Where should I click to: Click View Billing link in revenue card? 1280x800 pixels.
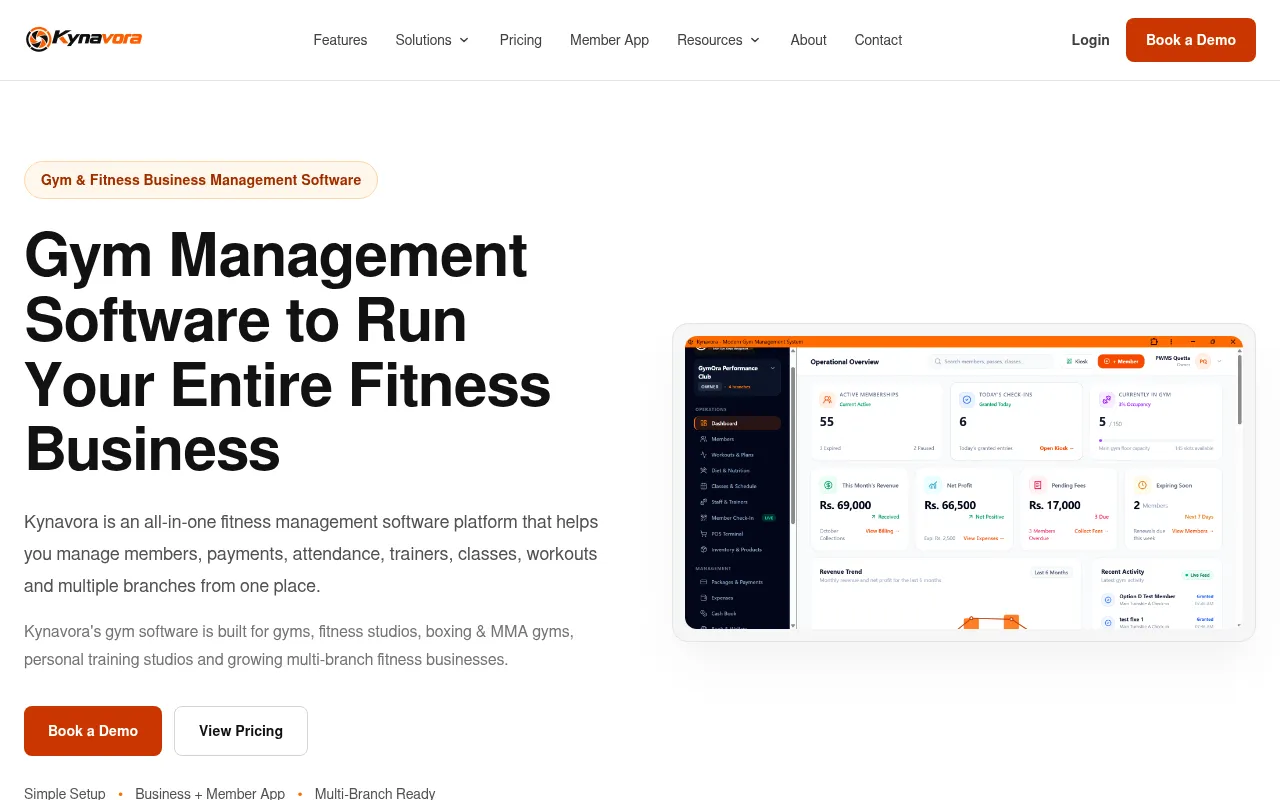882,531
